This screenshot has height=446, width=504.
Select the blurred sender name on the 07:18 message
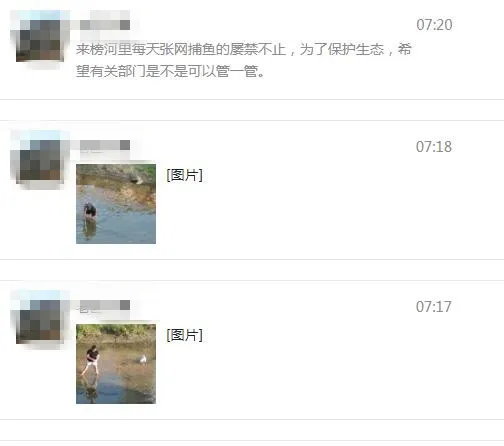coord(105,145)
